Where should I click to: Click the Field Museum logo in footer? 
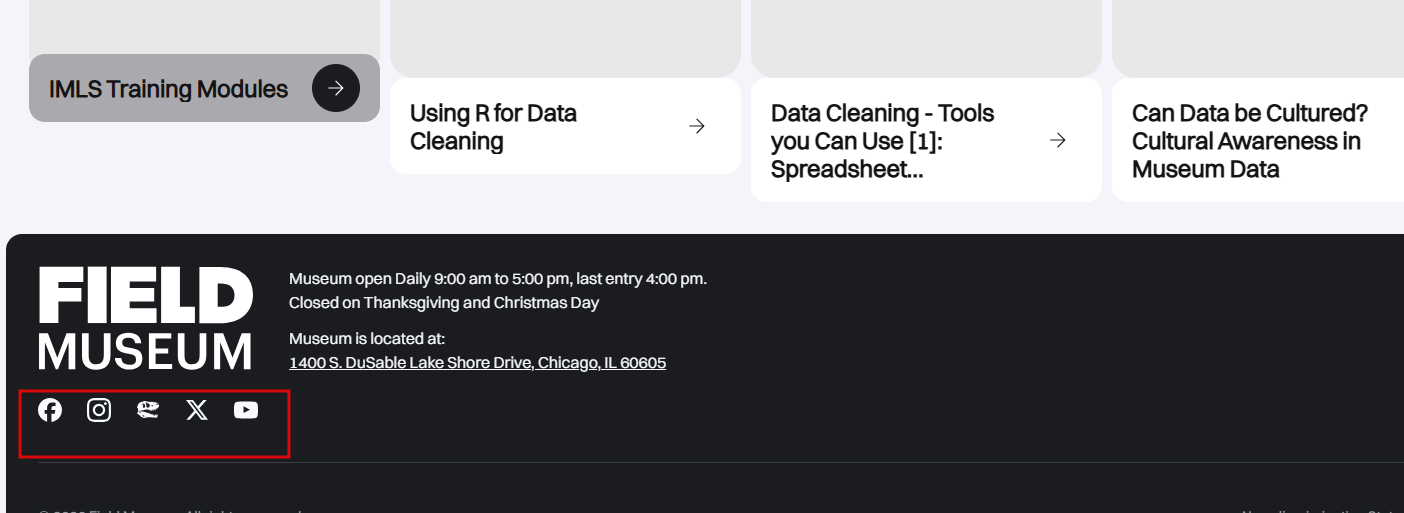point(146,318)
